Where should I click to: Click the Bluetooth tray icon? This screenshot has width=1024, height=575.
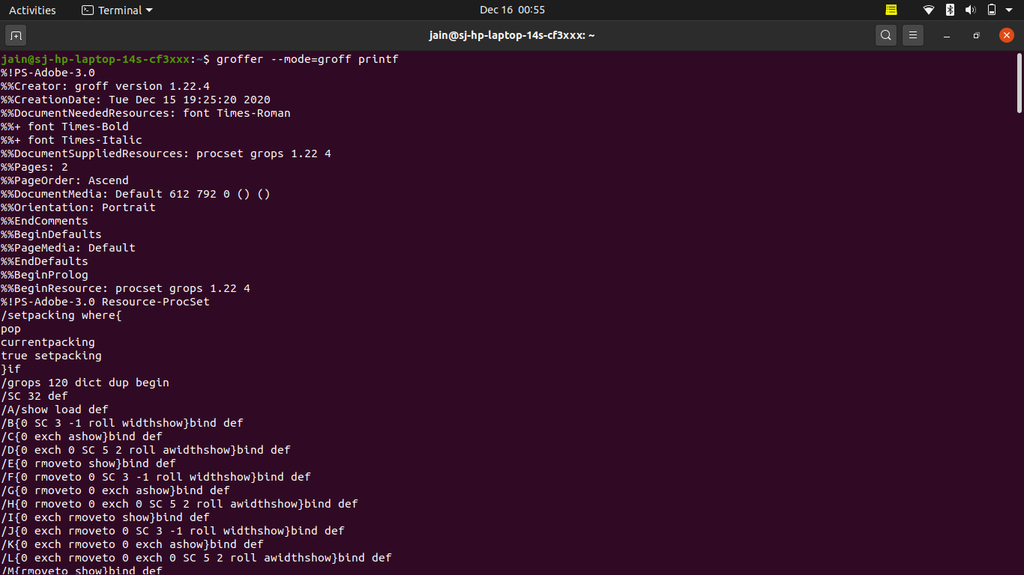click(x=950, y=10)
